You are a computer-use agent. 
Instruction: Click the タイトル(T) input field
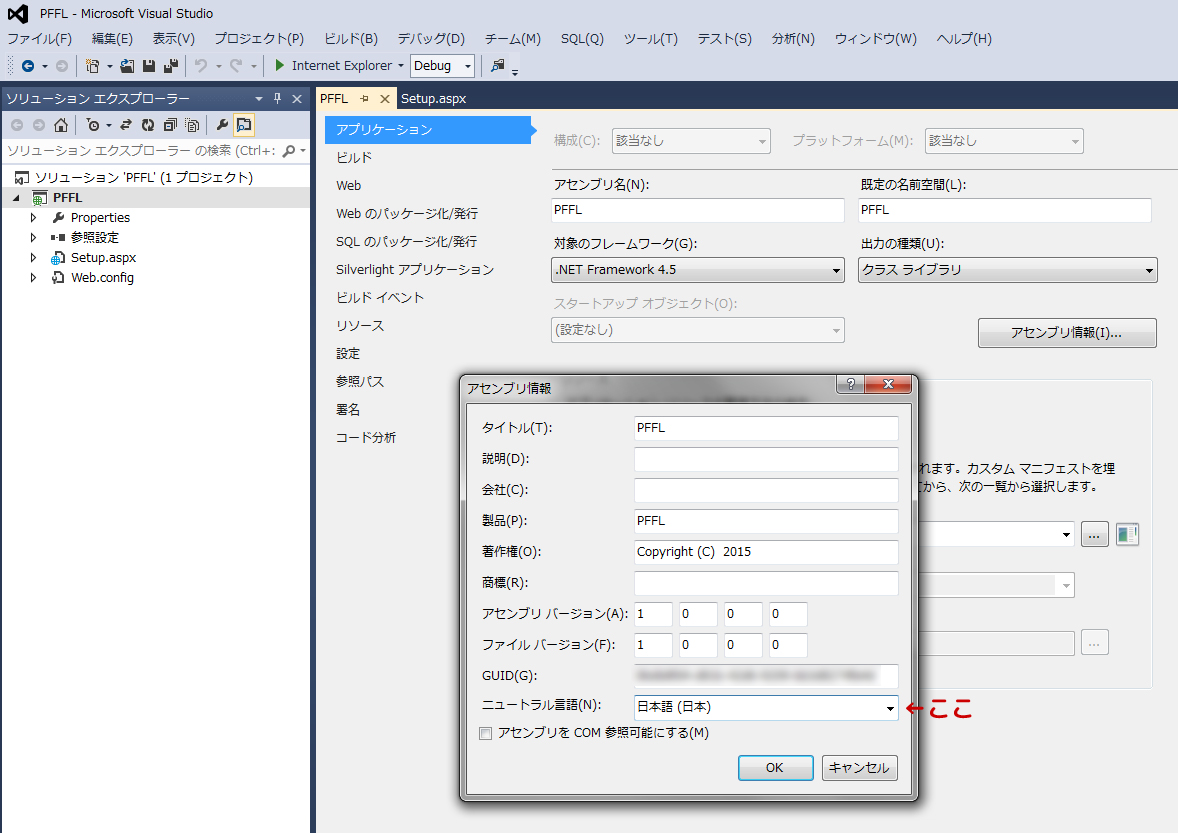(x=766, y=428)
